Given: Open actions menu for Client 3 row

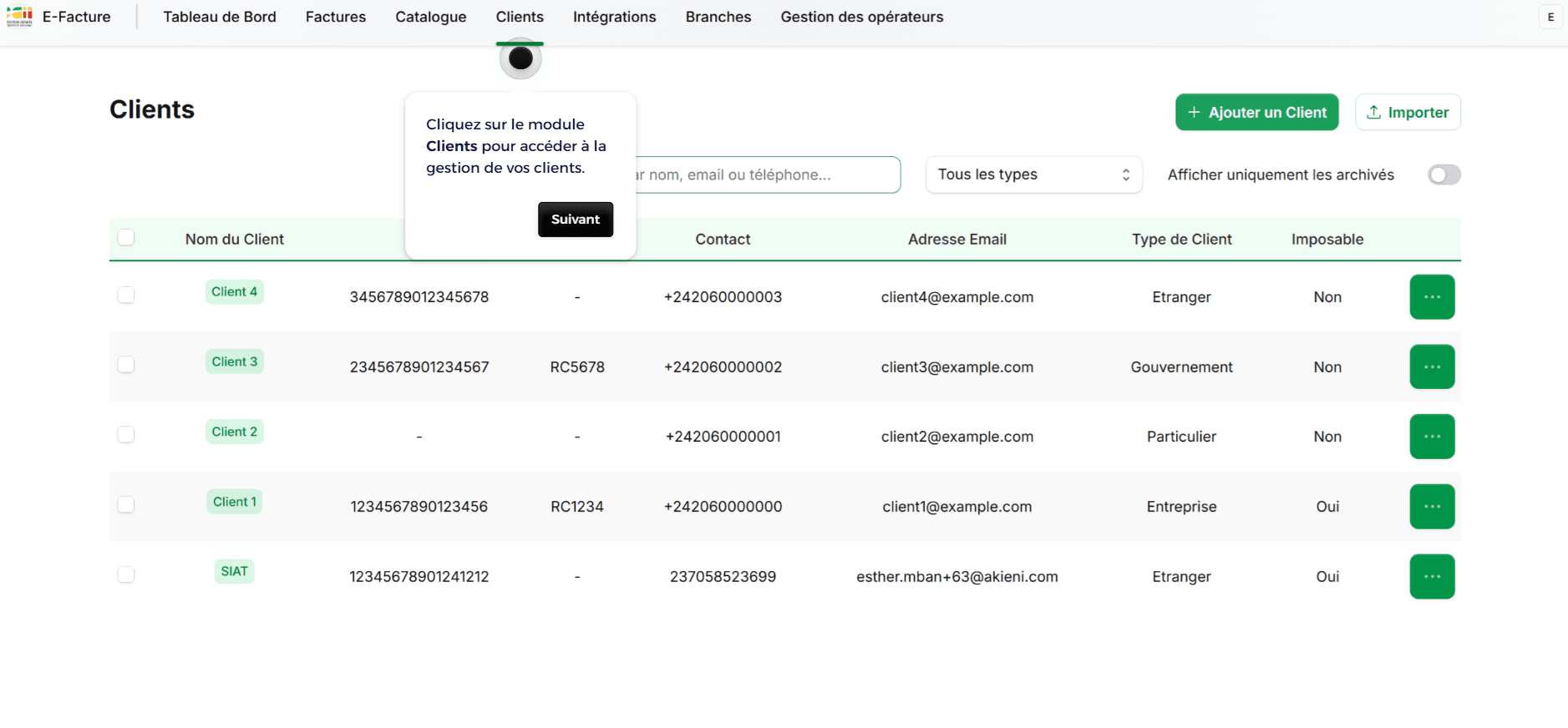Looking at the screenshot, I should click(1432, 367).
